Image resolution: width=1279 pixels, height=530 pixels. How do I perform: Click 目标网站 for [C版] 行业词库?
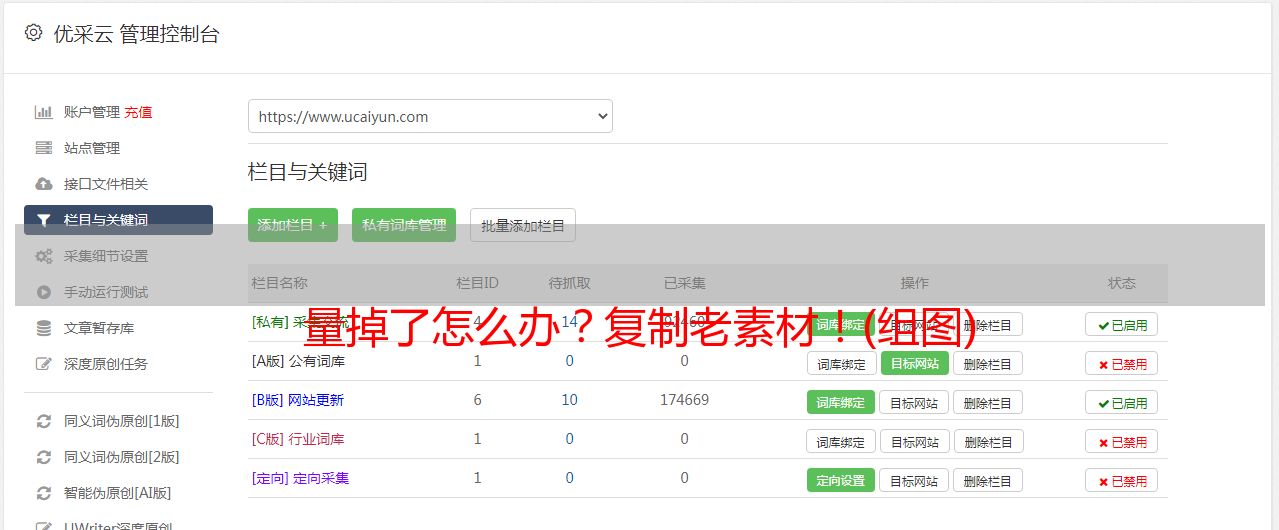[x=915, y=441]
